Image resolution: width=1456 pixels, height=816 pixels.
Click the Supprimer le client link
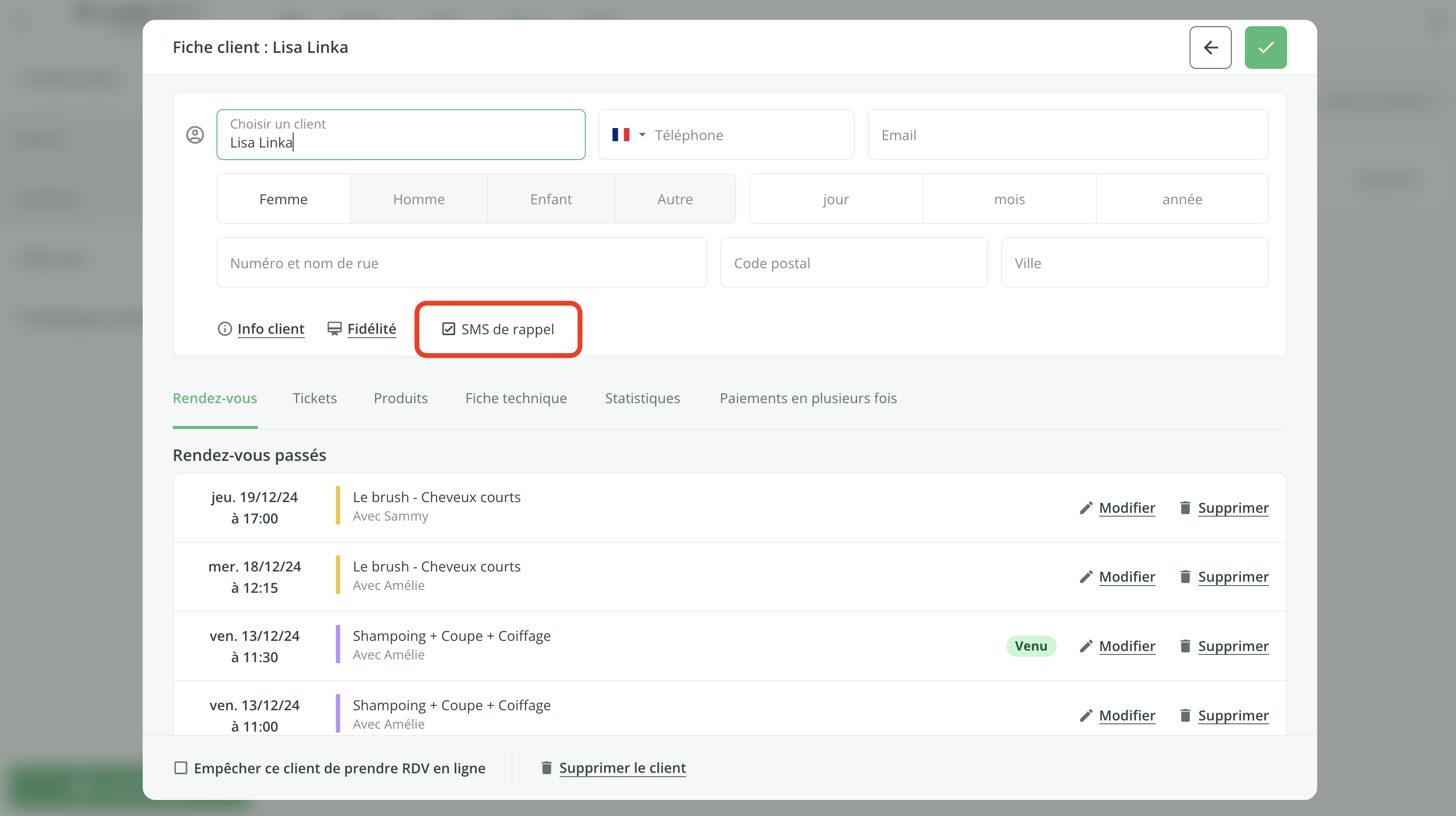coord(622,768)
